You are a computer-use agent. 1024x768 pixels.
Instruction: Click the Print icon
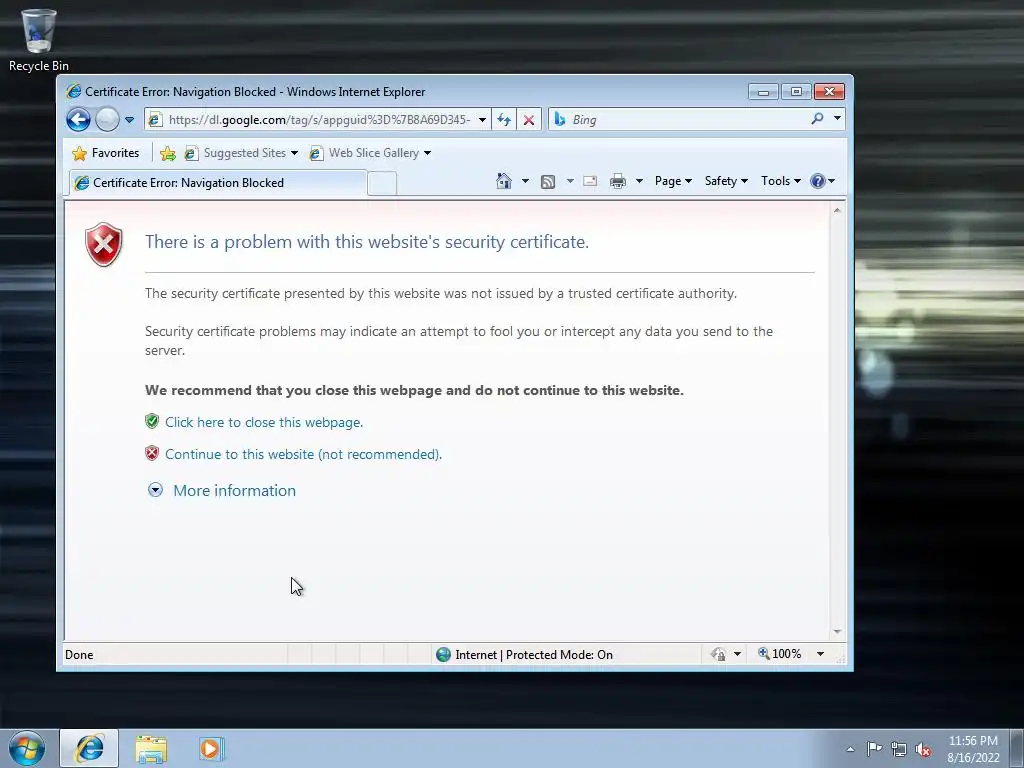coord(618,181)
